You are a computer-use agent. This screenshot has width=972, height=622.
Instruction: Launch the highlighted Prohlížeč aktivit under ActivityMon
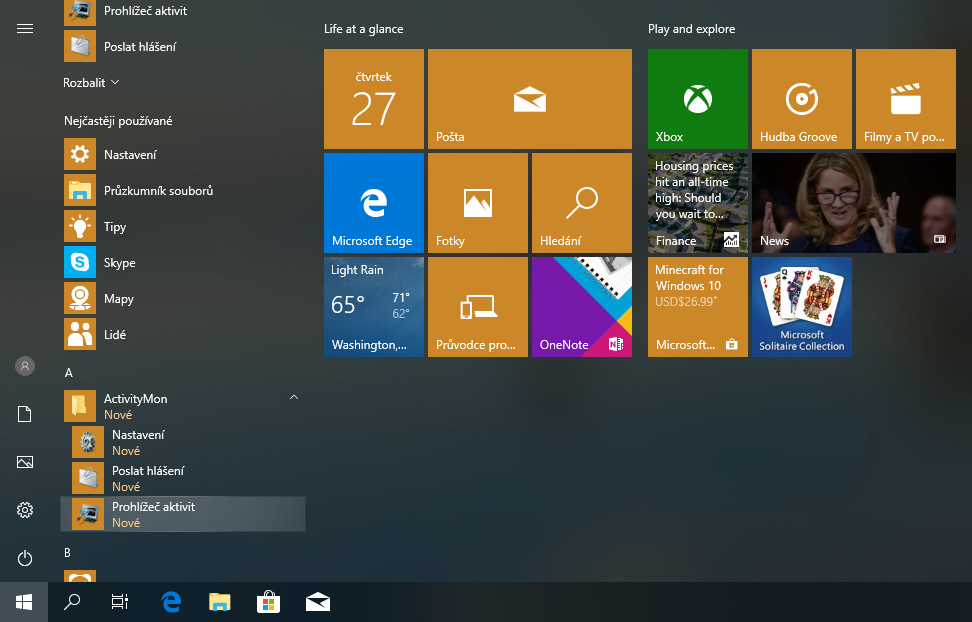coord(184,514)
